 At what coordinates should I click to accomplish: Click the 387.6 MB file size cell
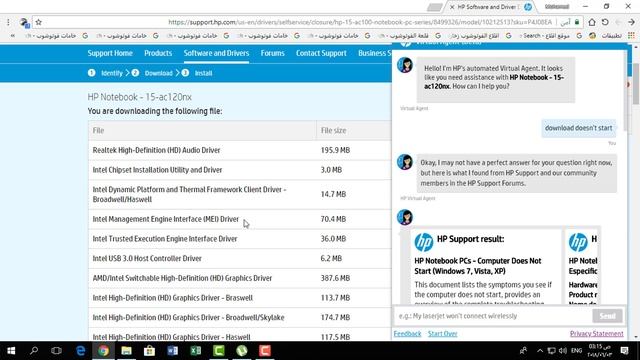coord(335,278)
